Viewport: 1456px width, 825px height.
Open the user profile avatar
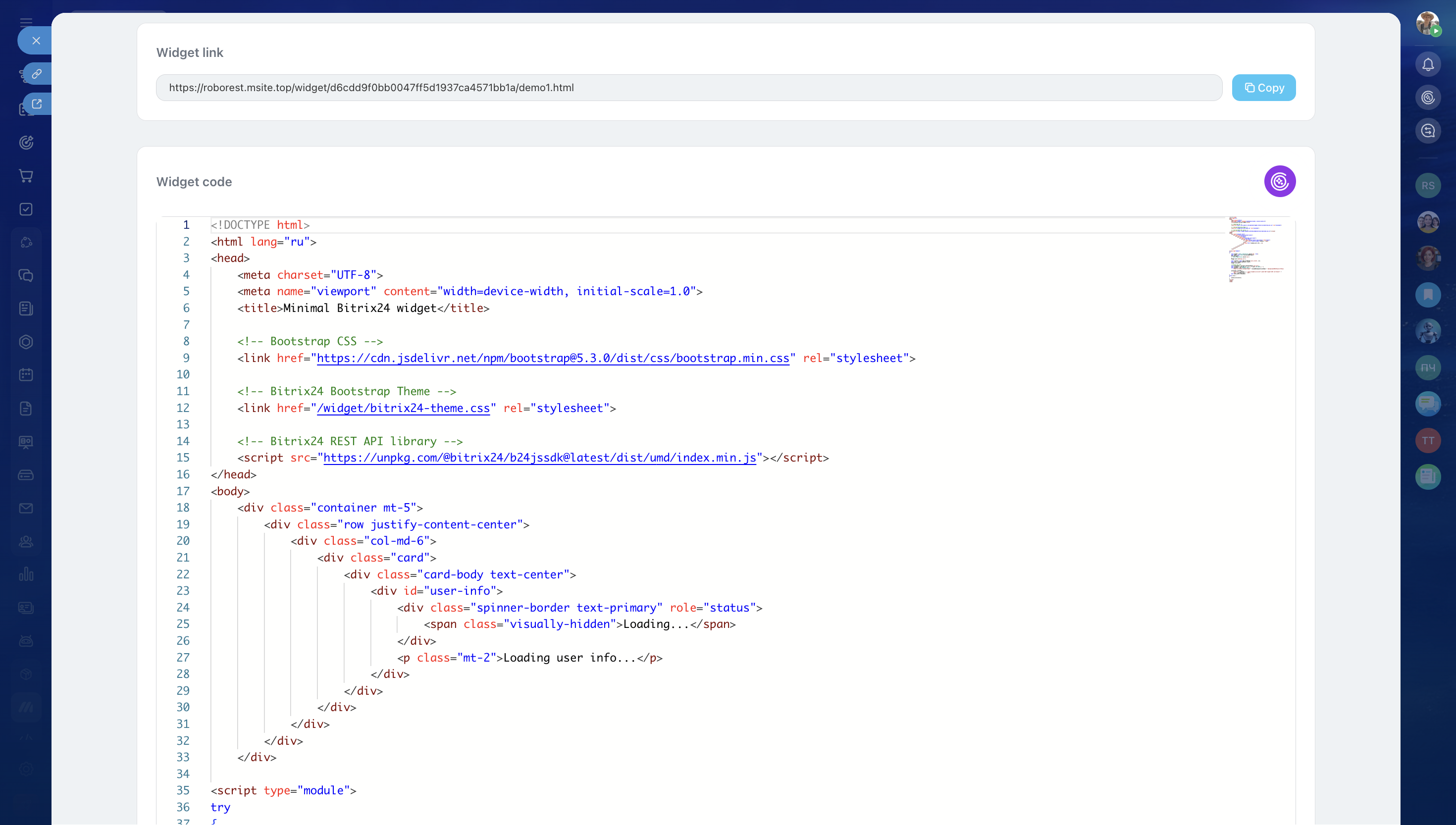[x=1427, y=24]
